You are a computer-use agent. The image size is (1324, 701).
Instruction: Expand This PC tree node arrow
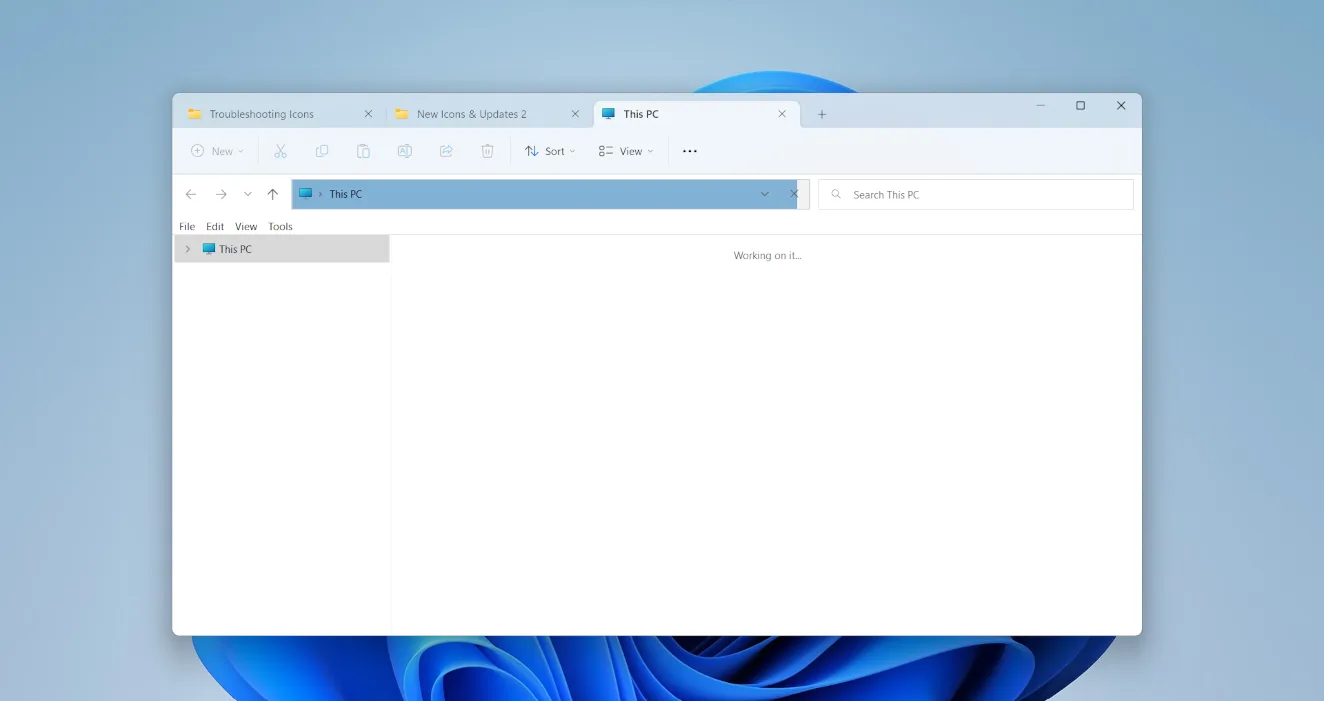(x=187, y=249)
